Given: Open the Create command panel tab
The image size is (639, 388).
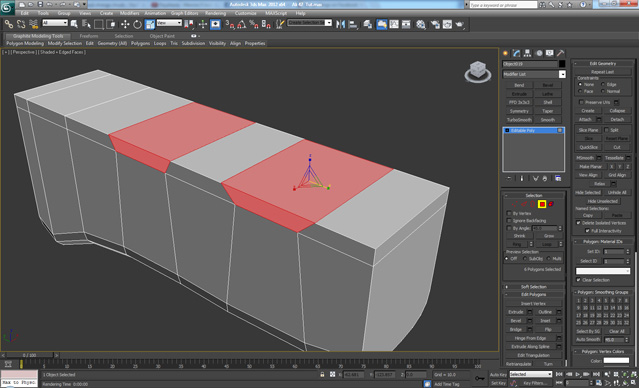Looking at the screenshot, I should tap(506, 53).
